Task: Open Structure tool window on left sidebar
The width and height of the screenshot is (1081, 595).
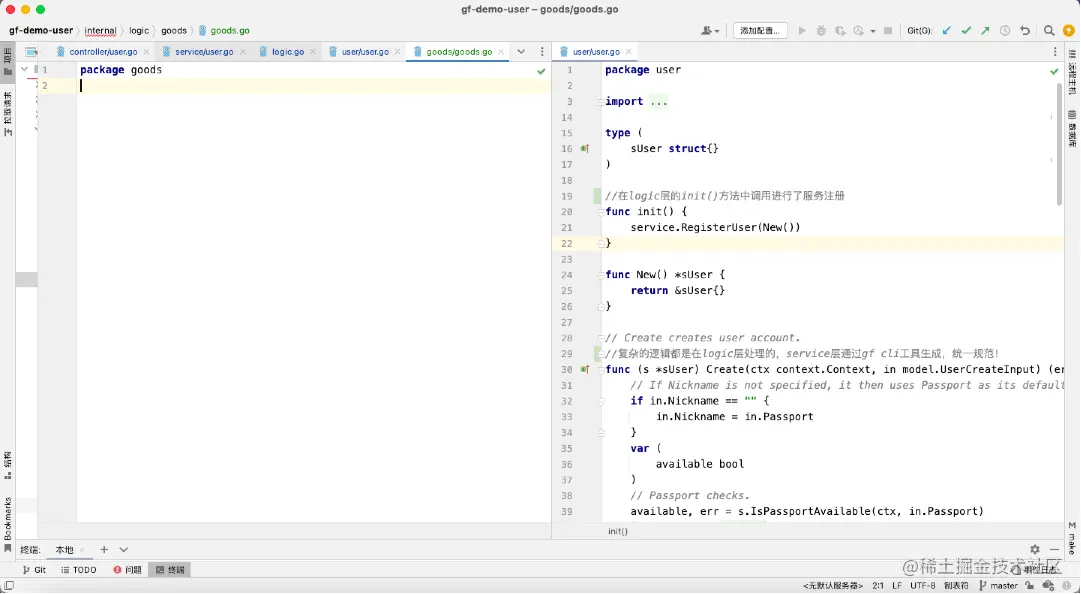Action: pos(8,465)
